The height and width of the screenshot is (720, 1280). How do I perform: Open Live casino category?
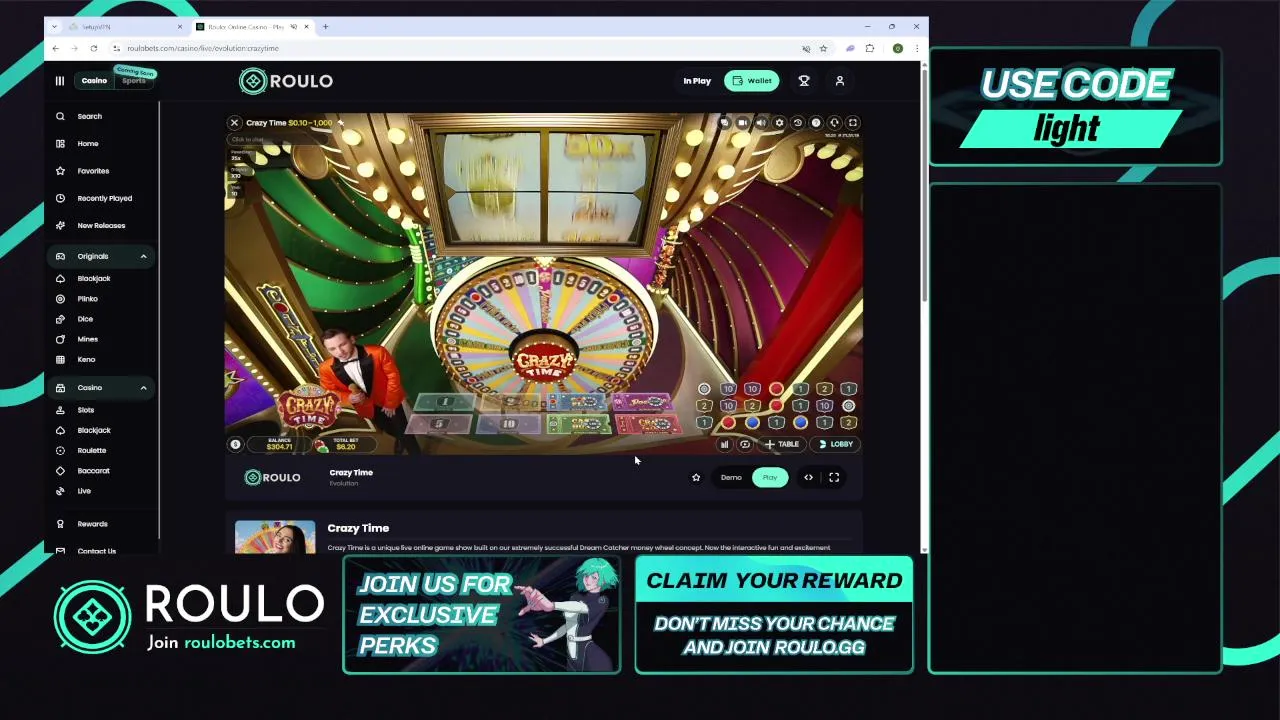click(83, 491)
